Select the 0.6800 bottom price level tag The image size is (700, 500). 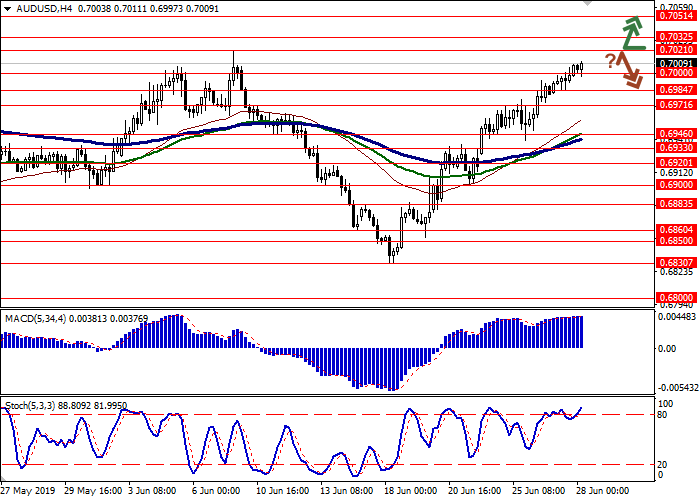[x=676, y=298]
